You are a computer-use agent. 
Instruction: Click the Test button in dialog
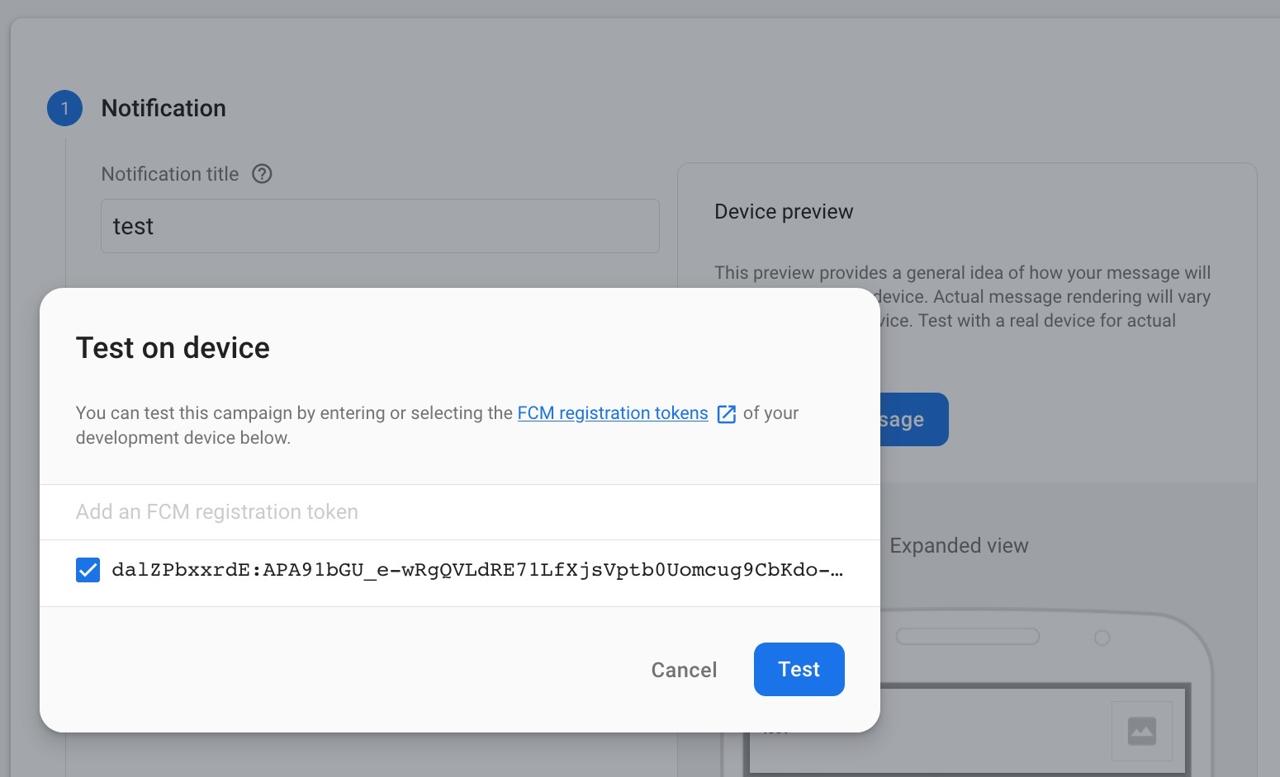(x=799, y=669)
